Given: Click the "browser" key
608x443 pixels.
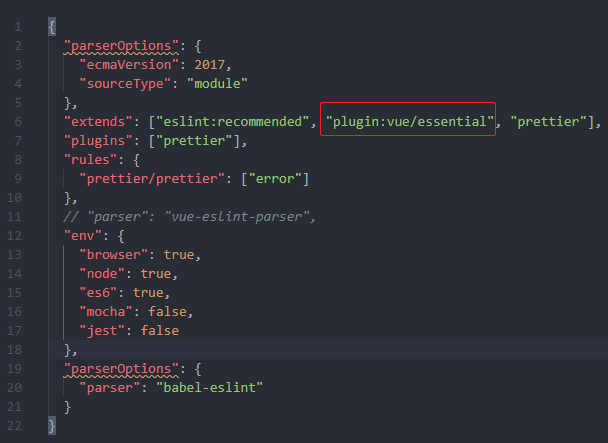Looking at the screenshot, I should click(114, 255).
